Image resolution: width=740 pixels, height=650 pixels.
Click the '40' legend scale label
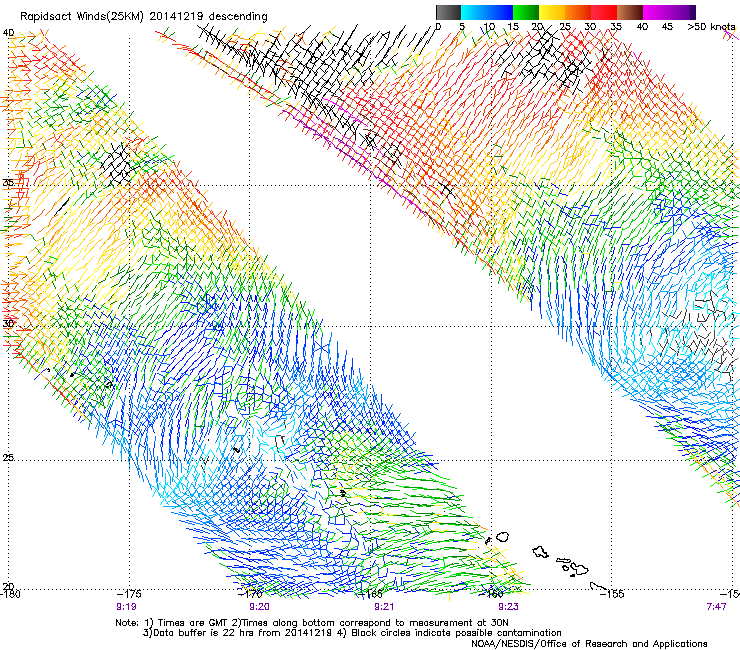[x=642, y=27]
